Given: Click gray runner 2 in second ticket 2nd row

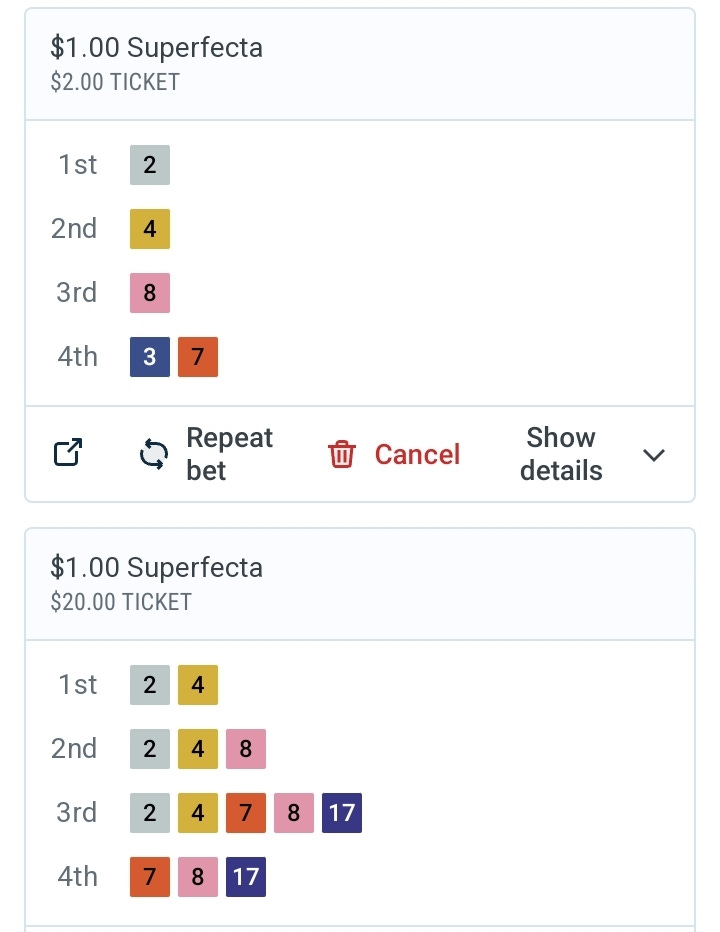Looking at the screenshot, I should tap(150, 749).
